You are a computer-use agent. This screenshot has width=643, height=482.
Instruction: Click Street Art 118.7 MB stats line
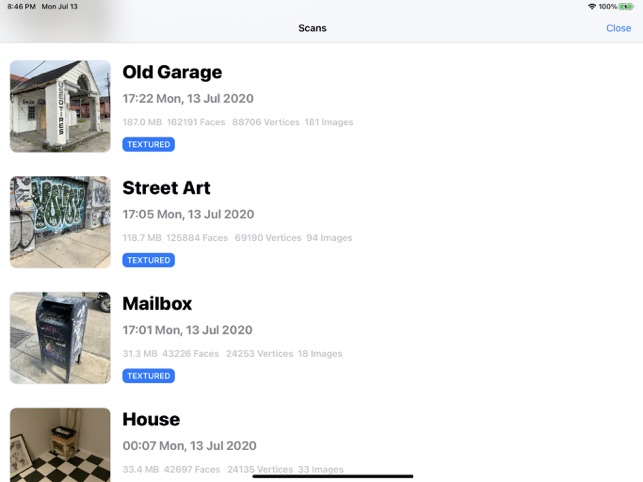pos(237,238)
